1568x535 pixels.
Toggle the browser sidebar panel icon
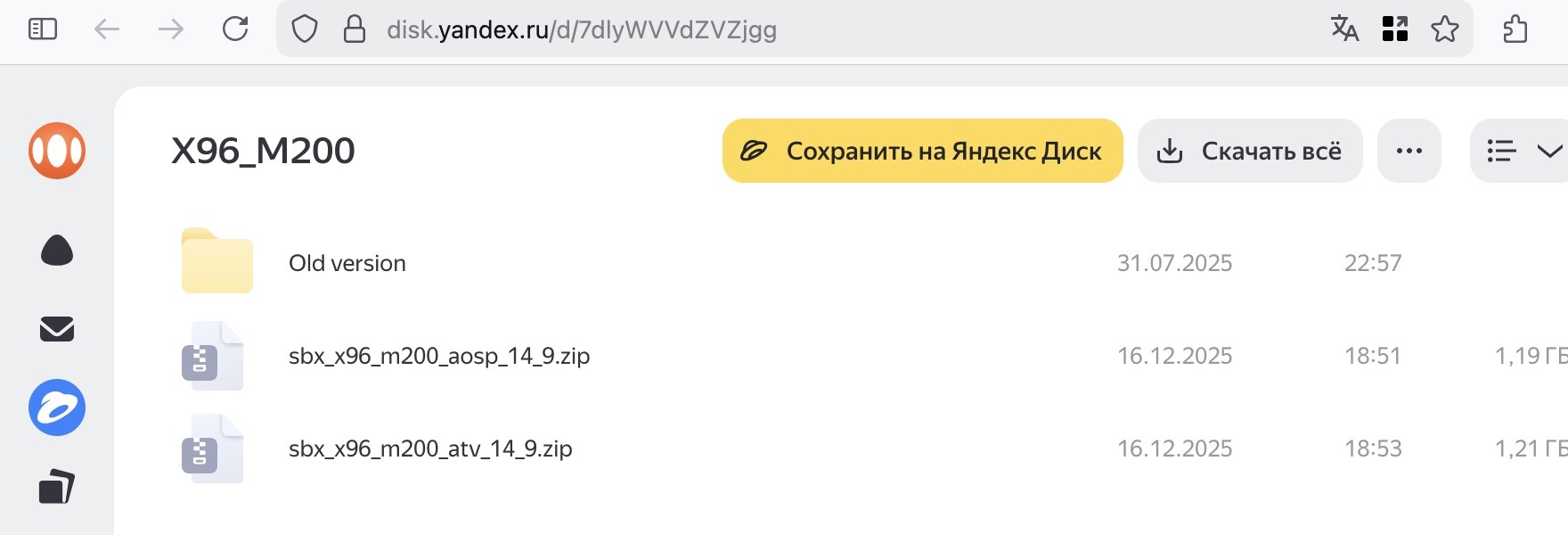(43, 29)
